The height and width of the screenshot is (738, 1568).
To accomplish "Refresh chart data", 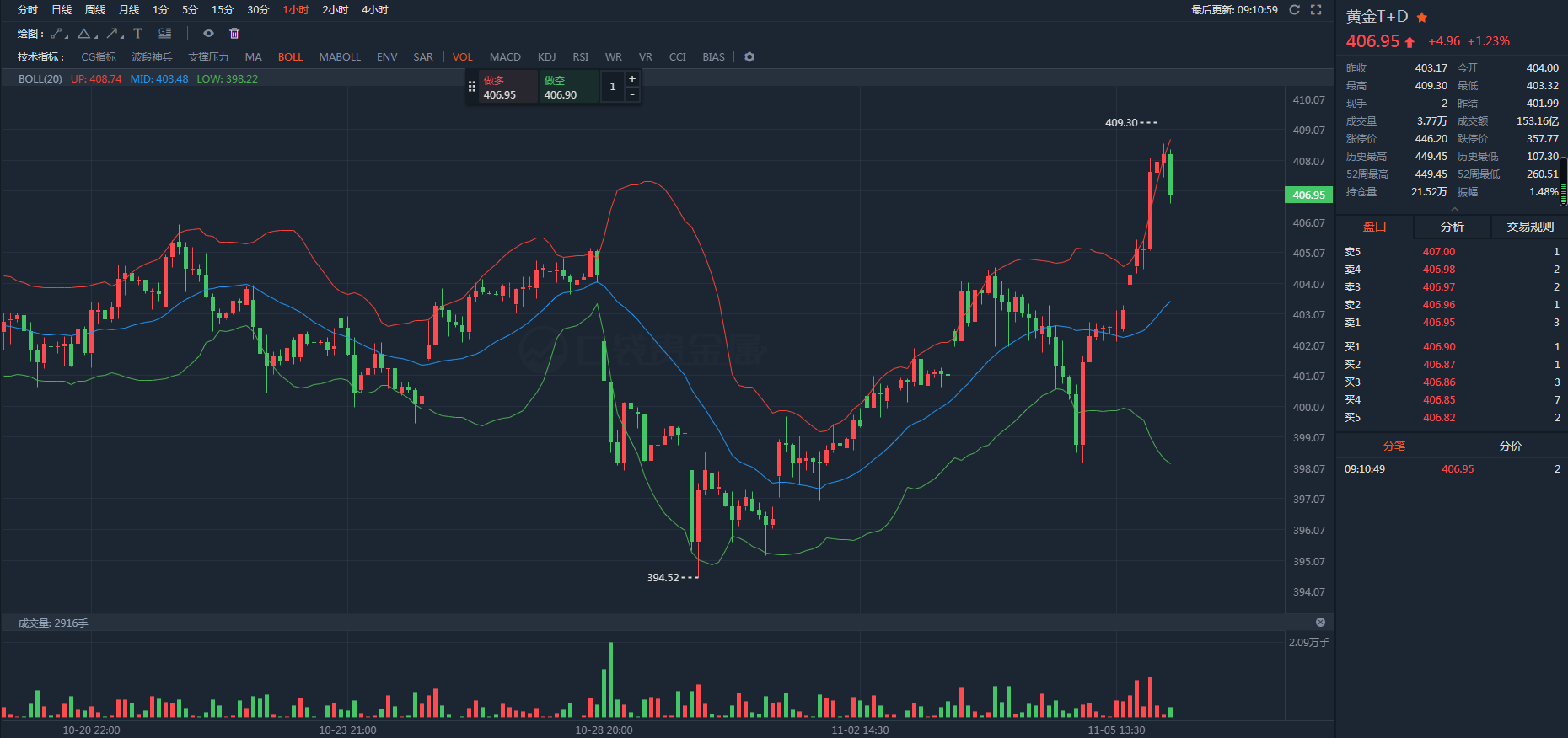I will (x=1294, y=10).
